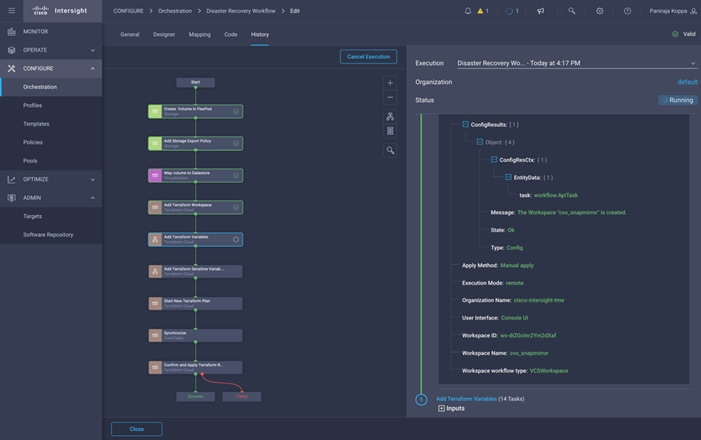Expand the OPERATE sidebar section
701x440 pixels.
(51, 50)
